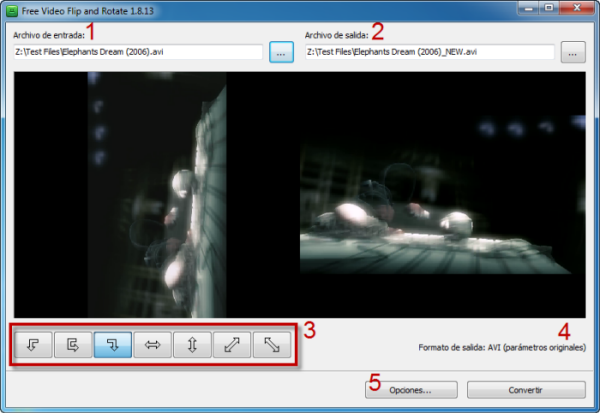Maximize the application window
Image resolution: width=600 pixels, height=413 pixels.
tap(549, 8)
